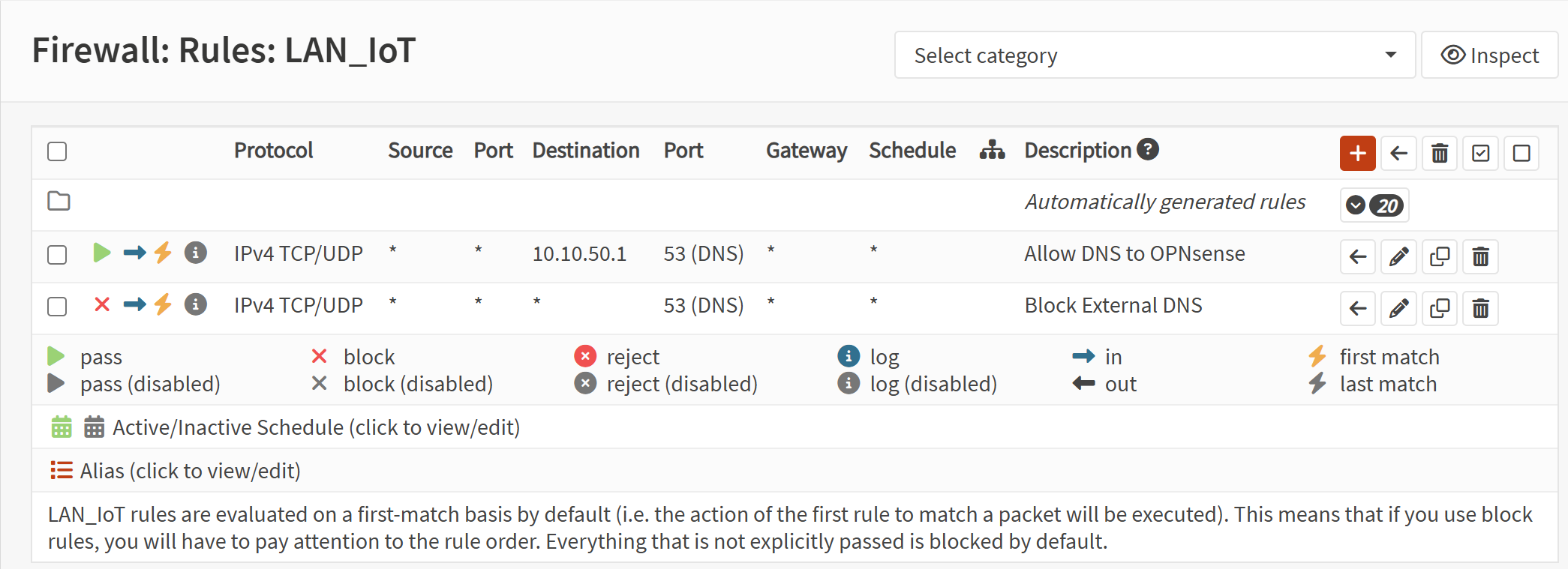Screen dimensions: 1568x569
Task: Move selected rules before Allow DNS rule
Action: pos(1358,257)
